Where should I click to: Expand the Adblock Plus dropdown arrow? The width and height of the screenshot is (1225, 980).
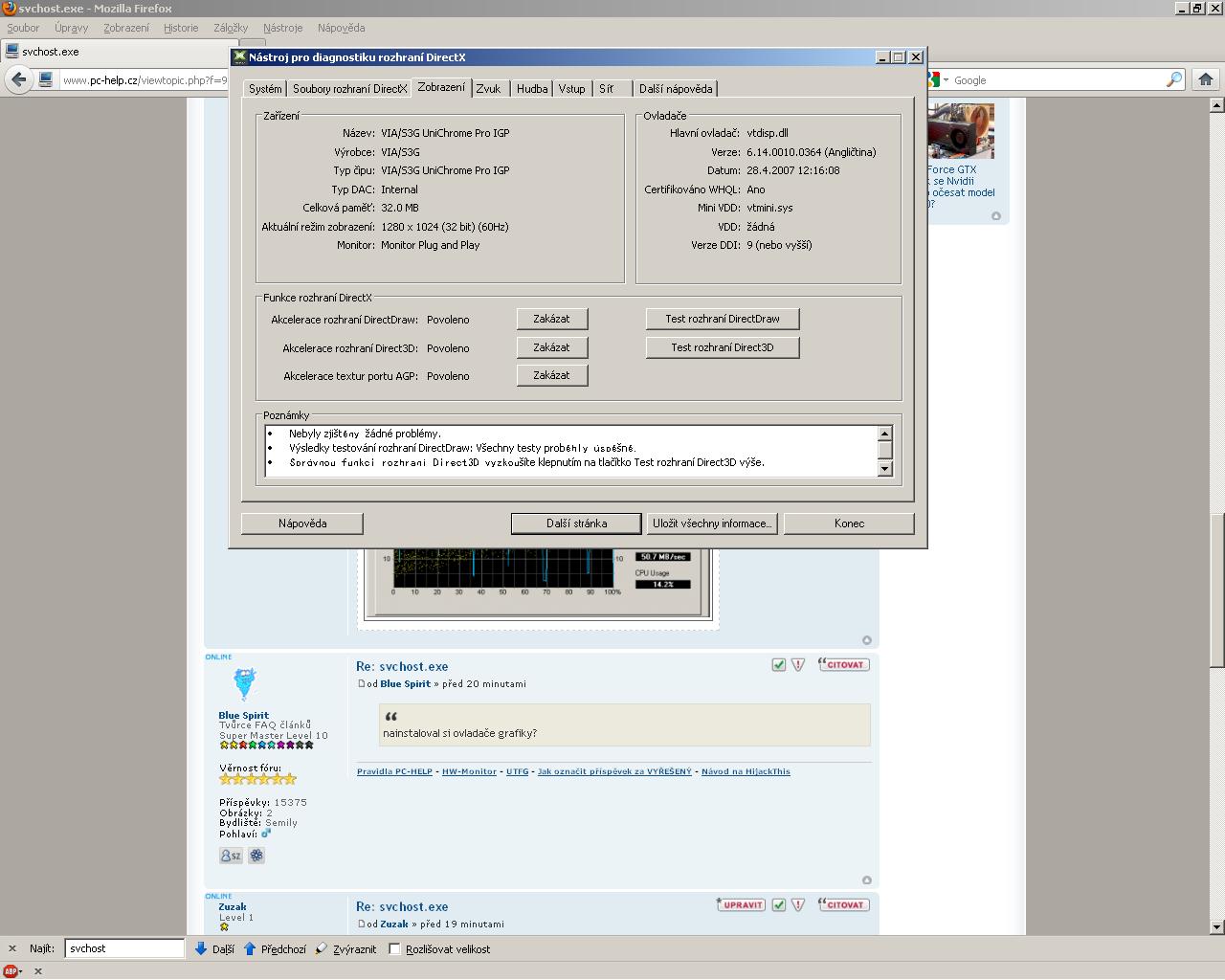click(x=22, y=970)
